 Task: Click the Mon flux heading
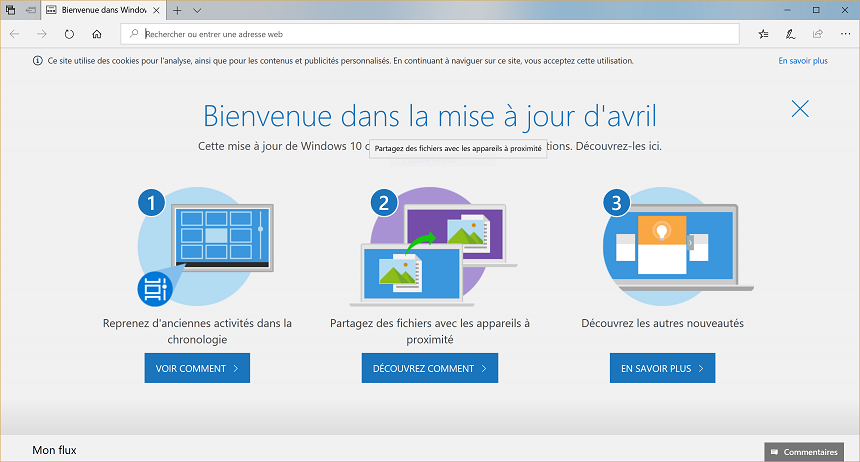pos(54,450)
